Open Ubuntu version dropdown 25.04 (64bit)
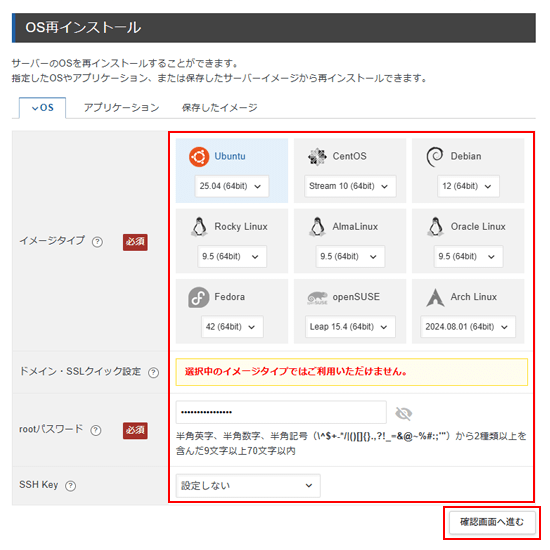 [232, 186]
